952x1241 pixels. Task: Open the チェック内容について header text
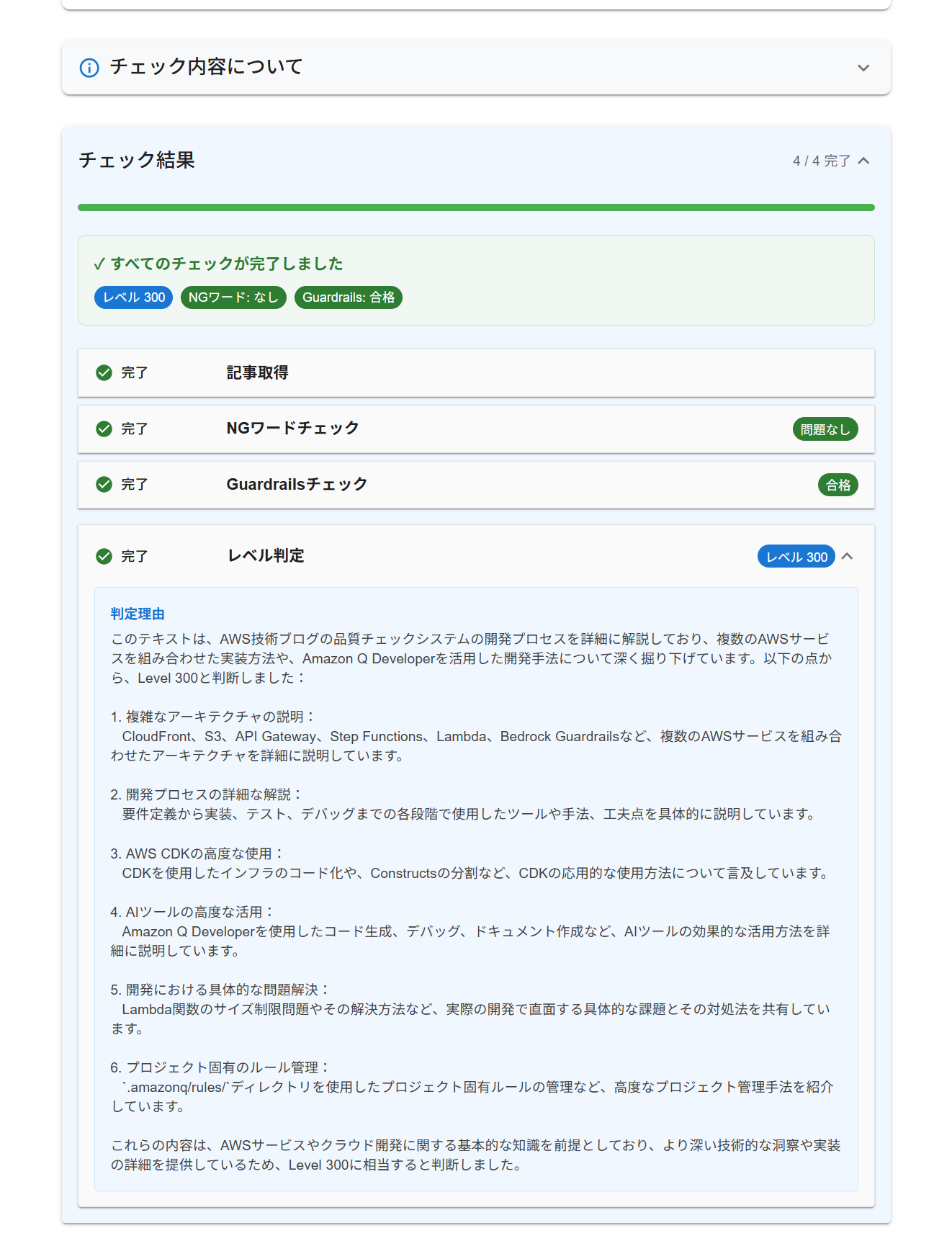click(x=206, y=67)
